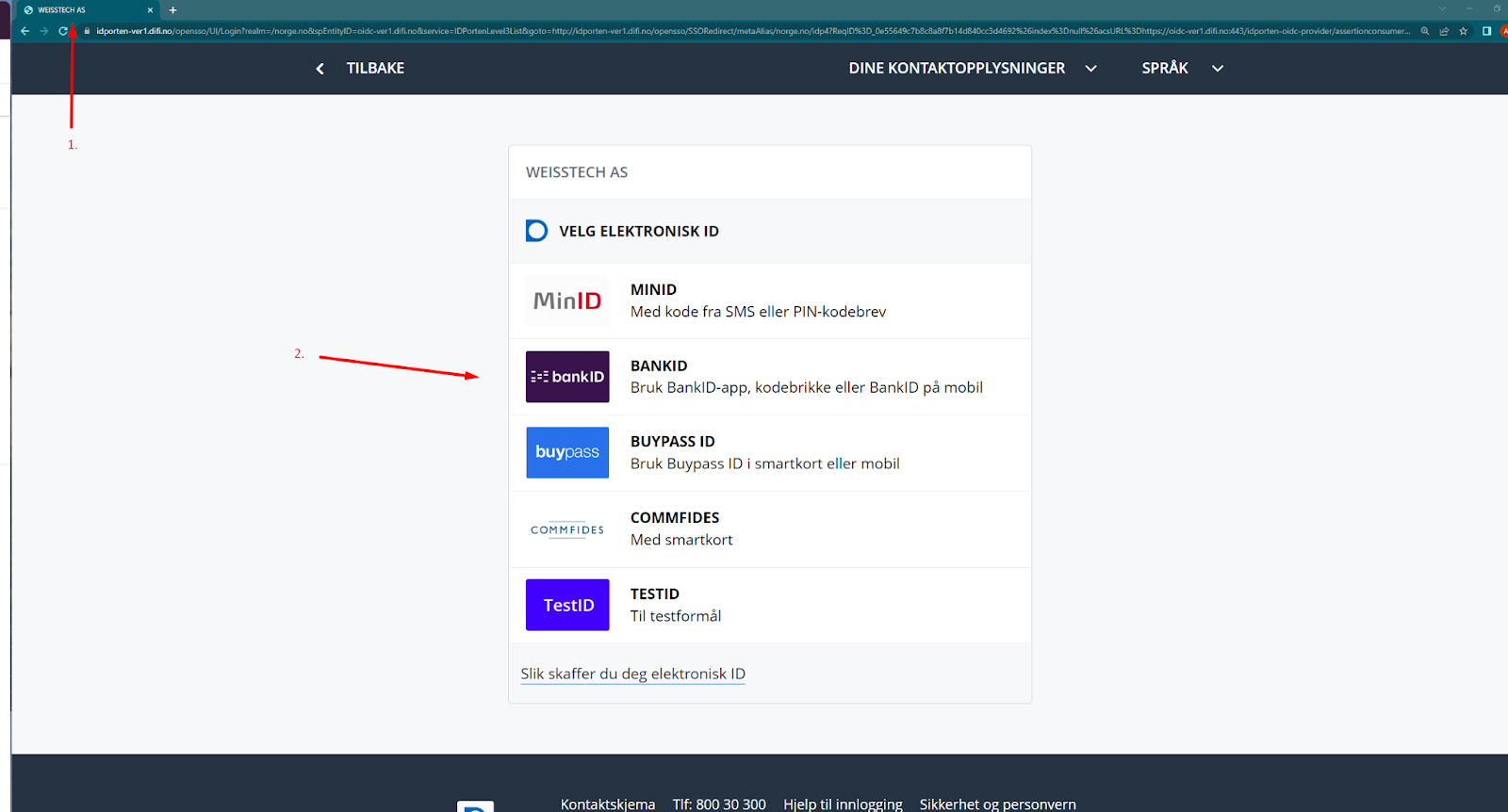The image size is (1508, 812).
Task: Bookmark this page with the star icon
Action: pos(1464,31)
